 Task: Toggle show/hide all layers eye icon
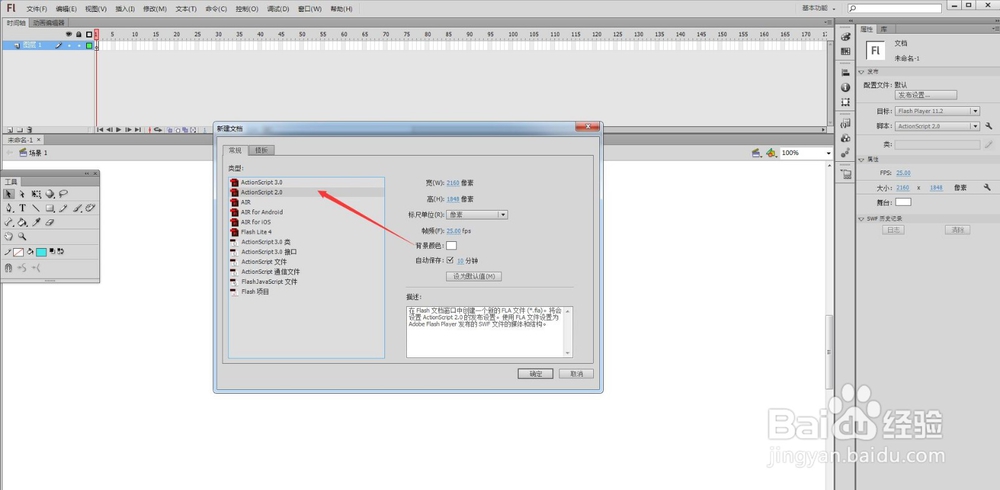(69, 34)
